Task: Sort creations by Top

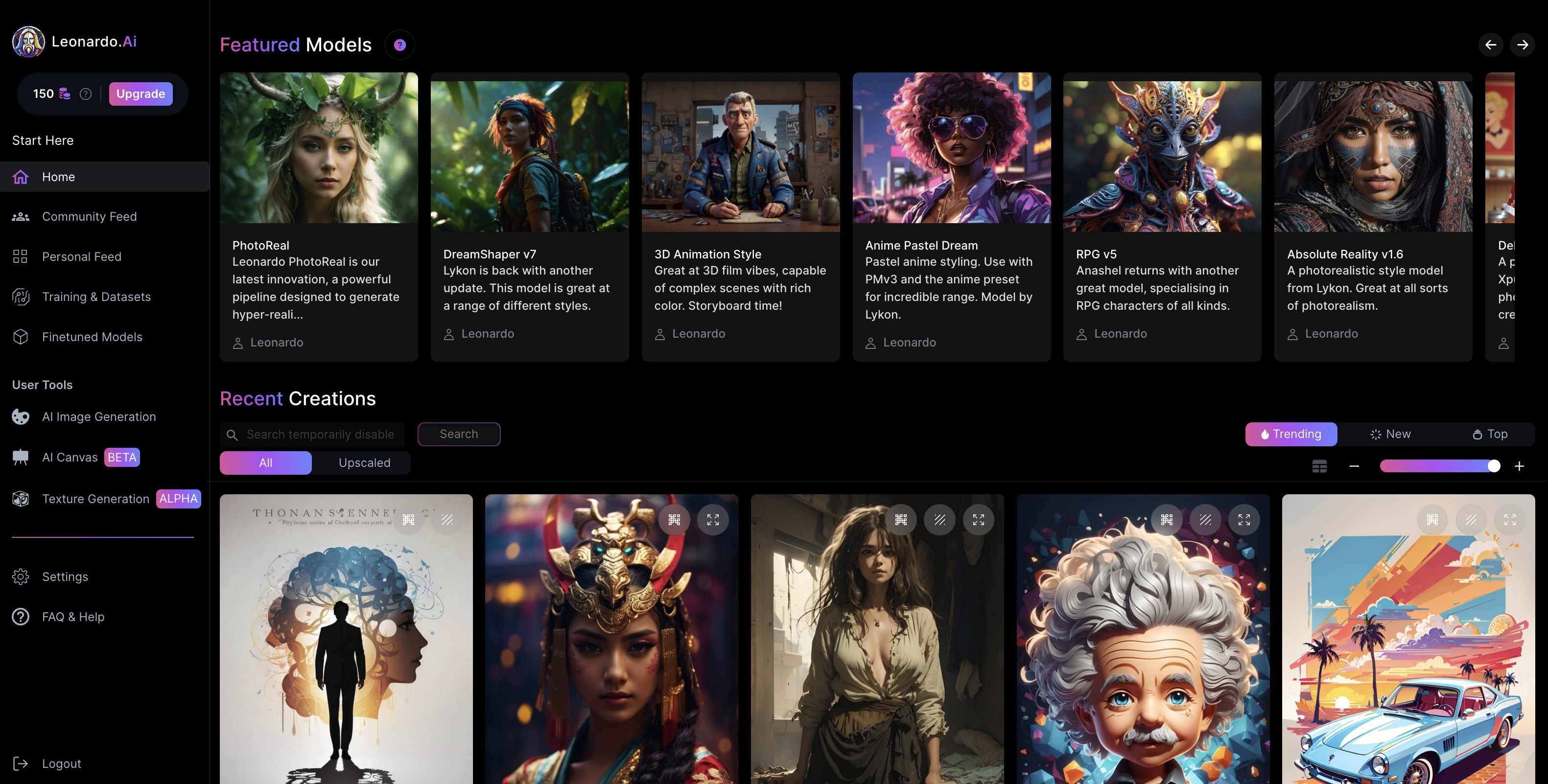Action: [1489, 435]
